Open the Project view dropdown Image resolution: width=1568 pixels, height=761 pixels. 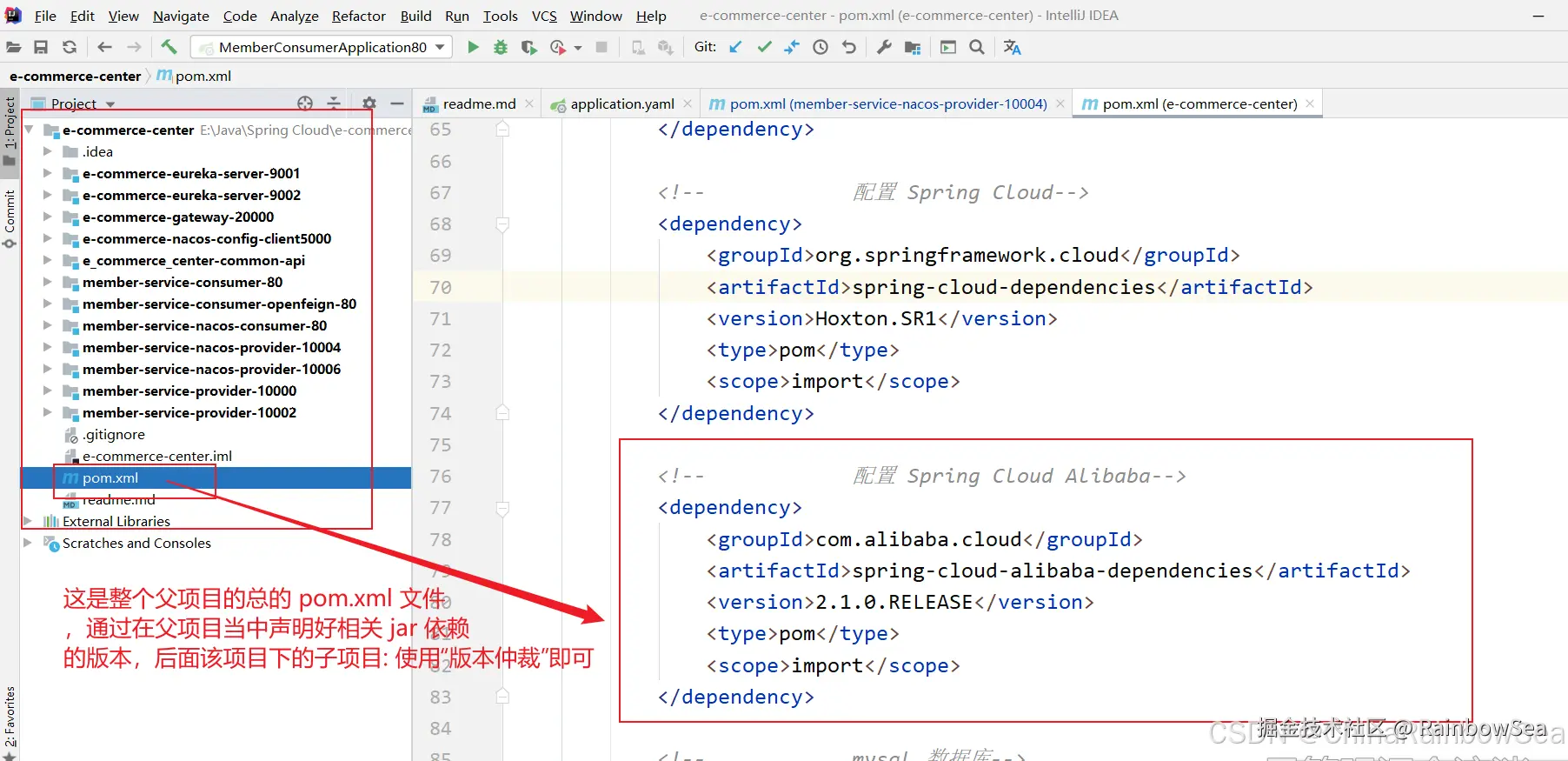coord(110,104)
